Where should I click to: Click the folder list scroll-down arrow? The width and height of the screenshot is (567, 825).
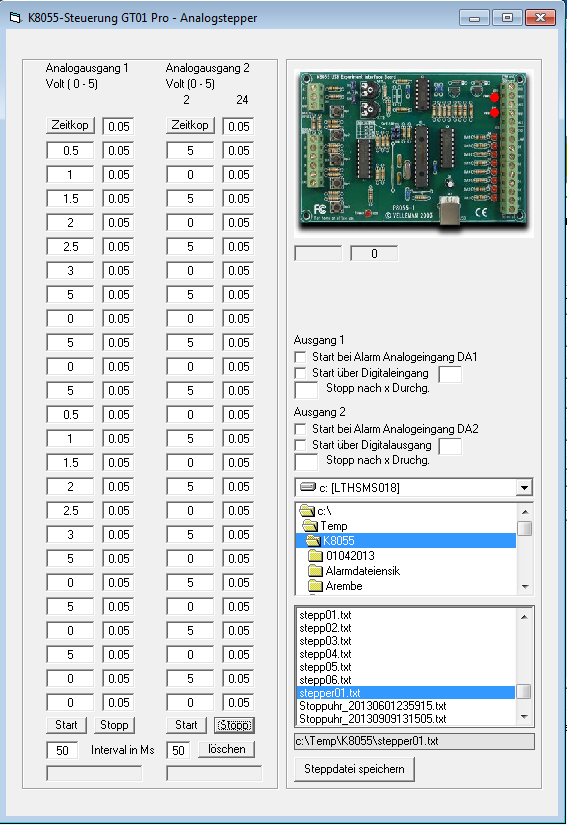tap(524, 587)
